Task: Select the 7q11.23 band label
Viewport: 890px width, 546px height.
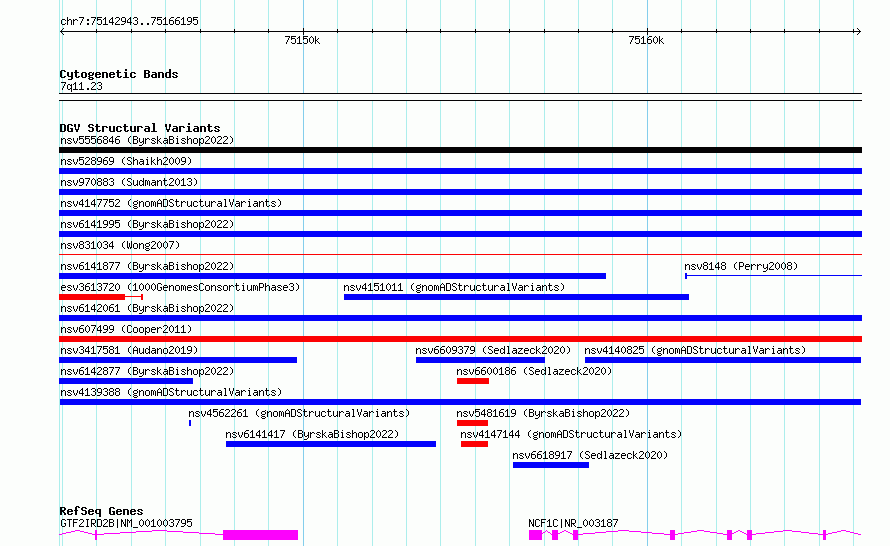Action: tap(81, 86)
